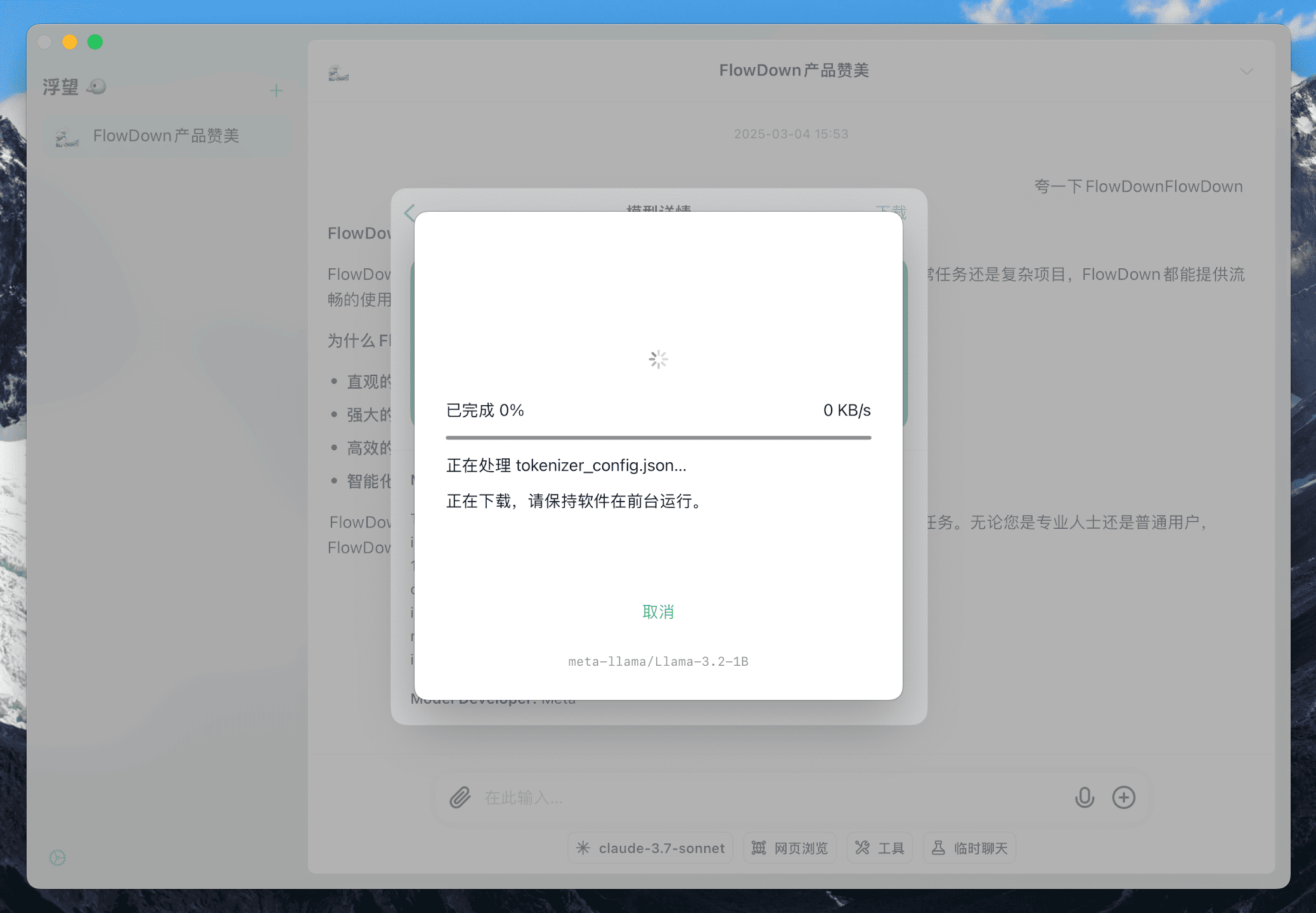Screen dimensions: 1316x913
Task: Attach a file with the paperclip icon
Action: pyautogui.click(x=460, y=797)
